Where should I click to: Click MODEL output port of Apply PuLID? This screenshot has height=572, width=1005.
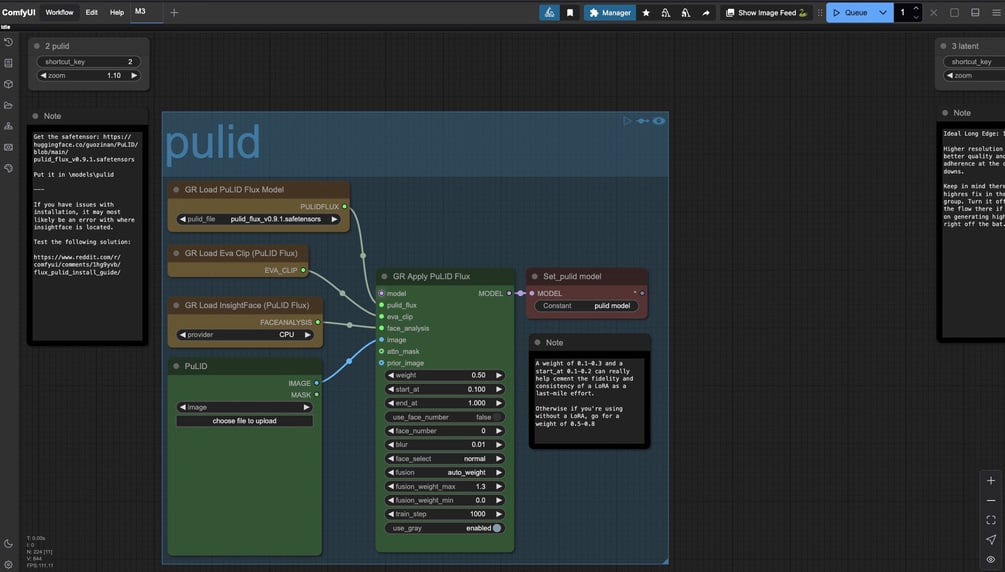pos(510,293)
